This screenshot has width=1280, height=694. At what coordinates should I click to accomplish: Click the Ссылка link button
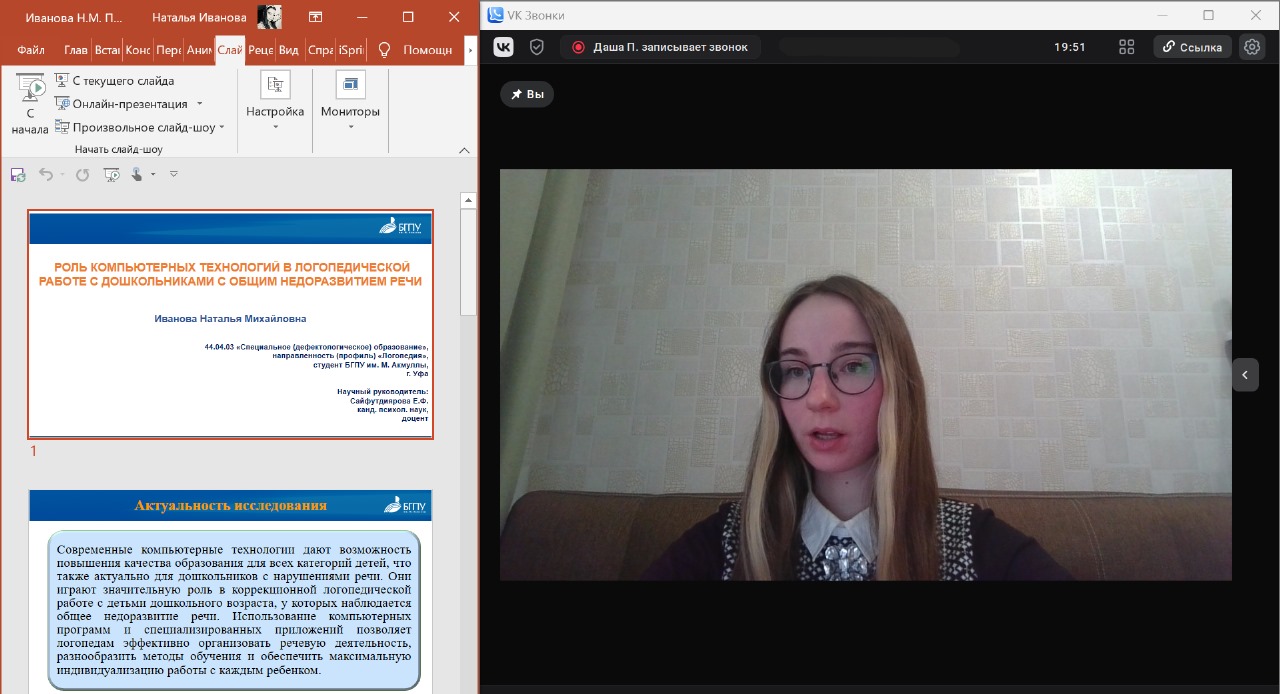coord(1192,47)
